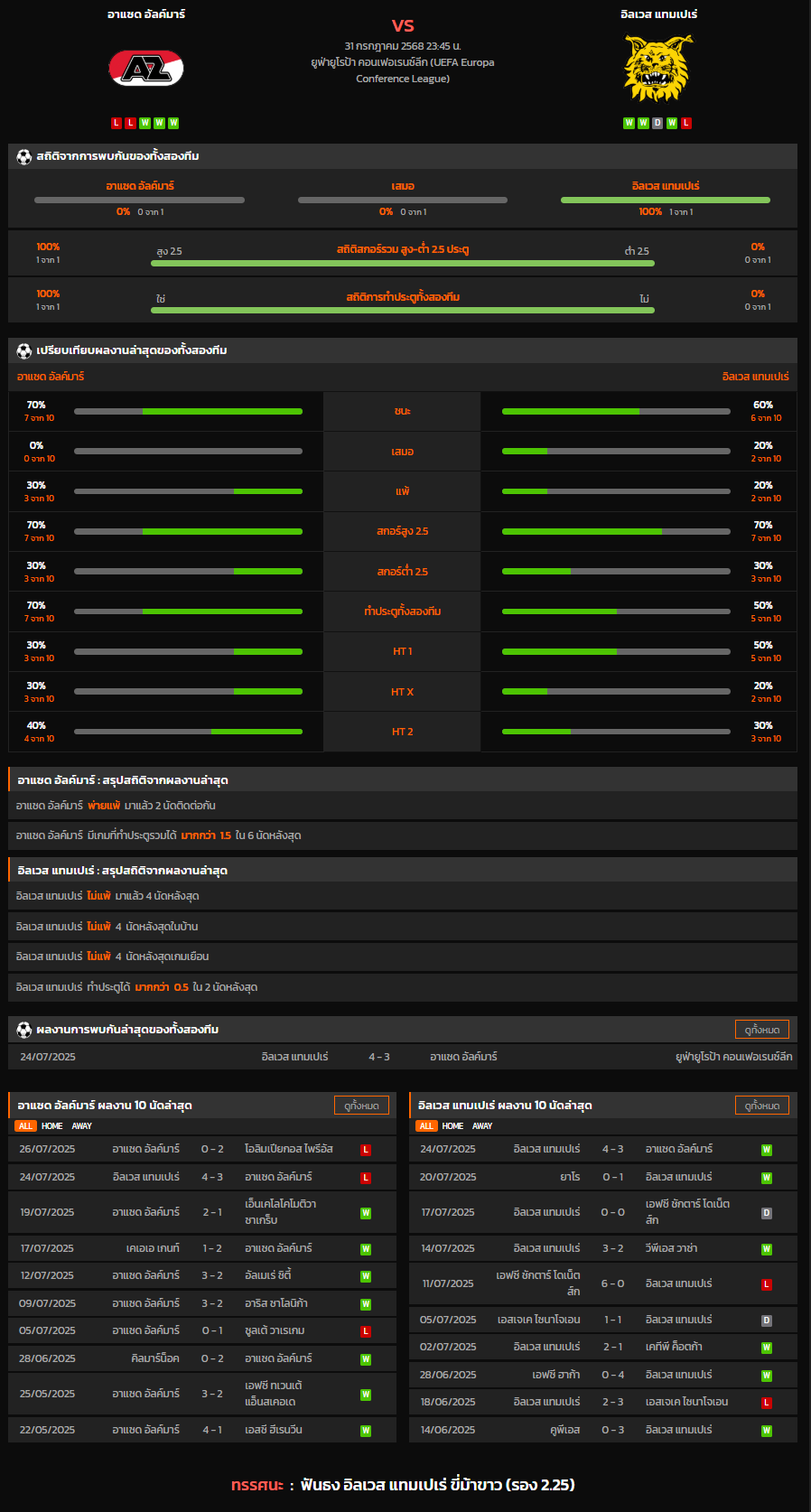Screen dimensions: 811x1512
Task: Click the UEFA Europa Conference League text
Action: [403, 70]
